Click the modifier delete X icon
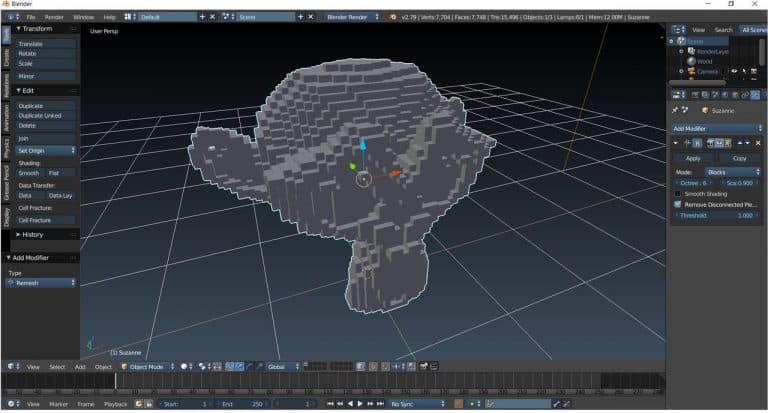This screenshot has height=413, width=768. coord(758,144)
